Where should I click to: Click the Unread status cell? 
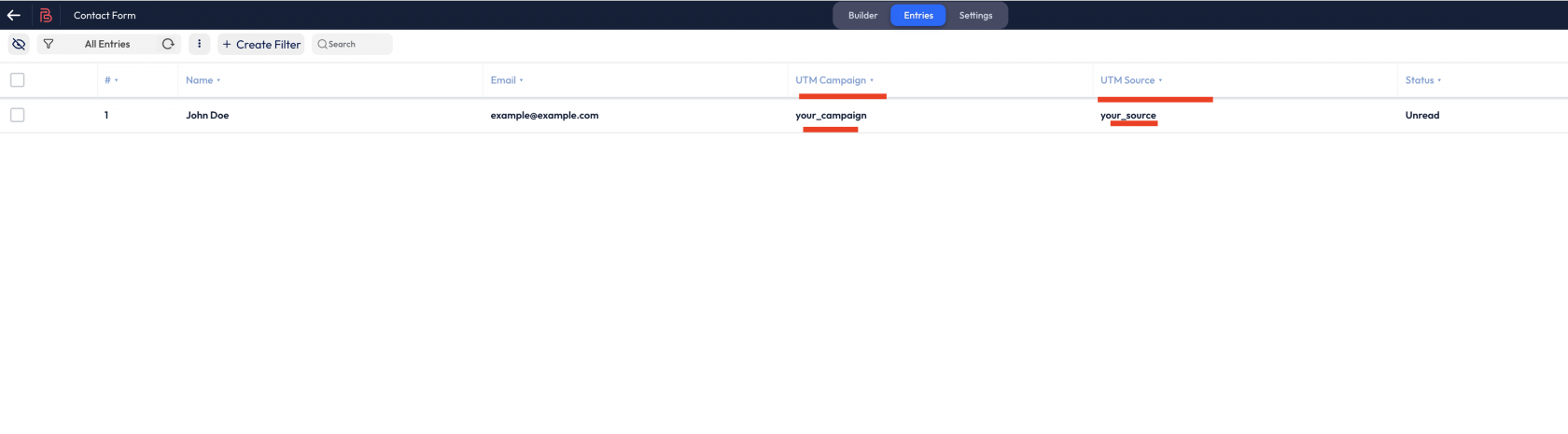[1422, 116]
